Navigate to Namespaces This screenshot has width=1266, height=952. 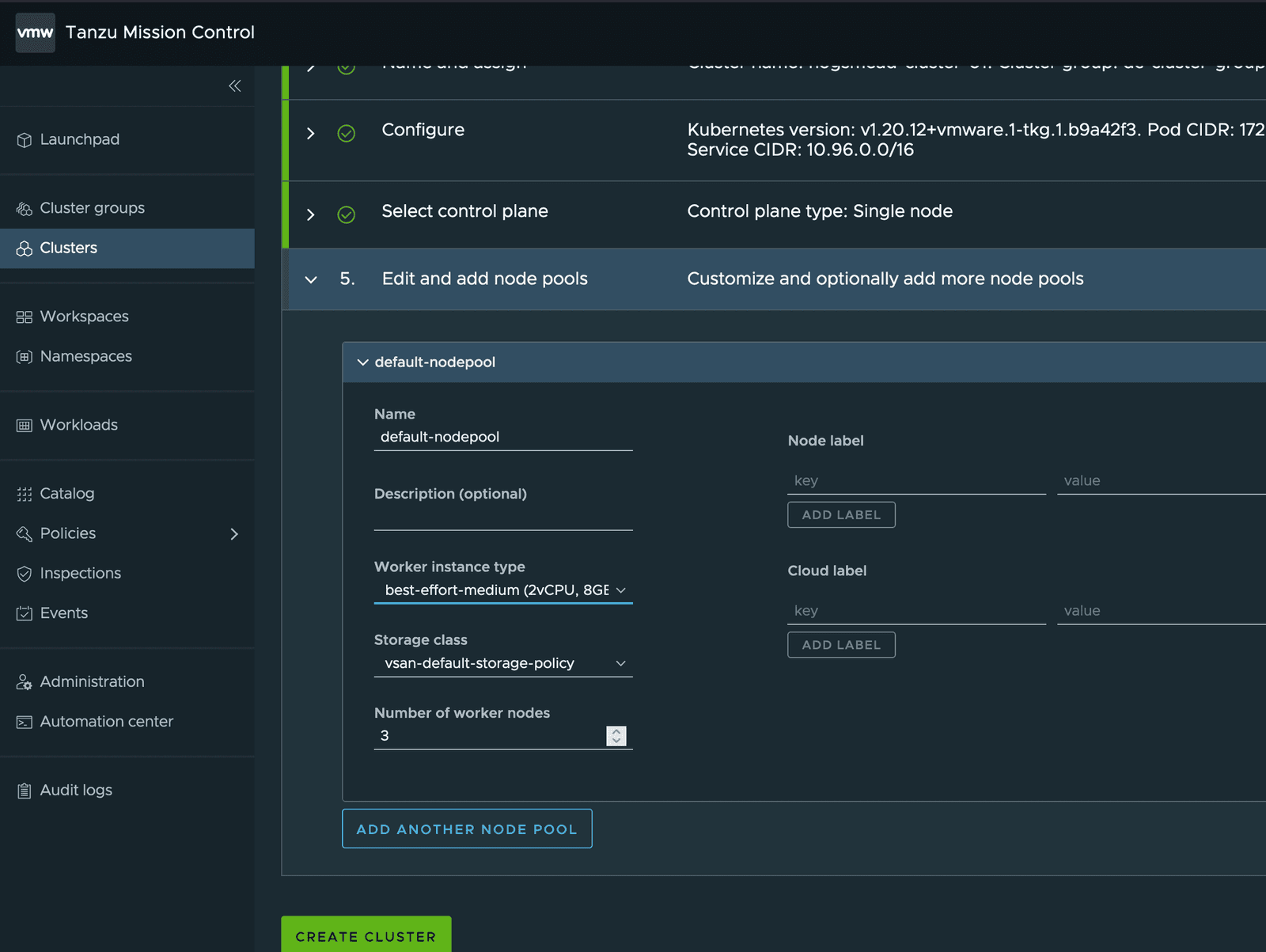[x=85, y=356]
